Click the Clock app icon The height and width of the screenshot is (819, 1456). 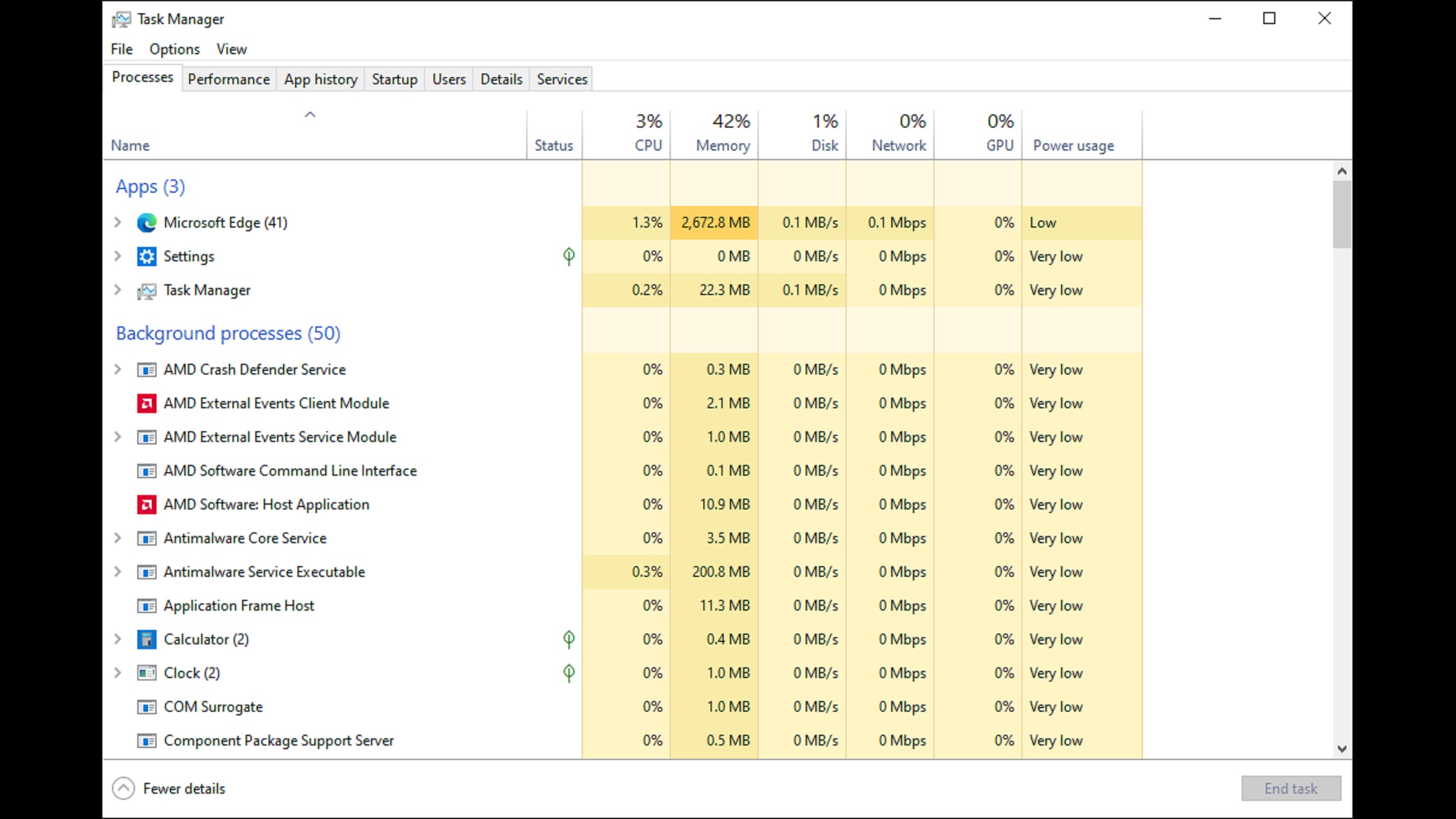(146, 673)
